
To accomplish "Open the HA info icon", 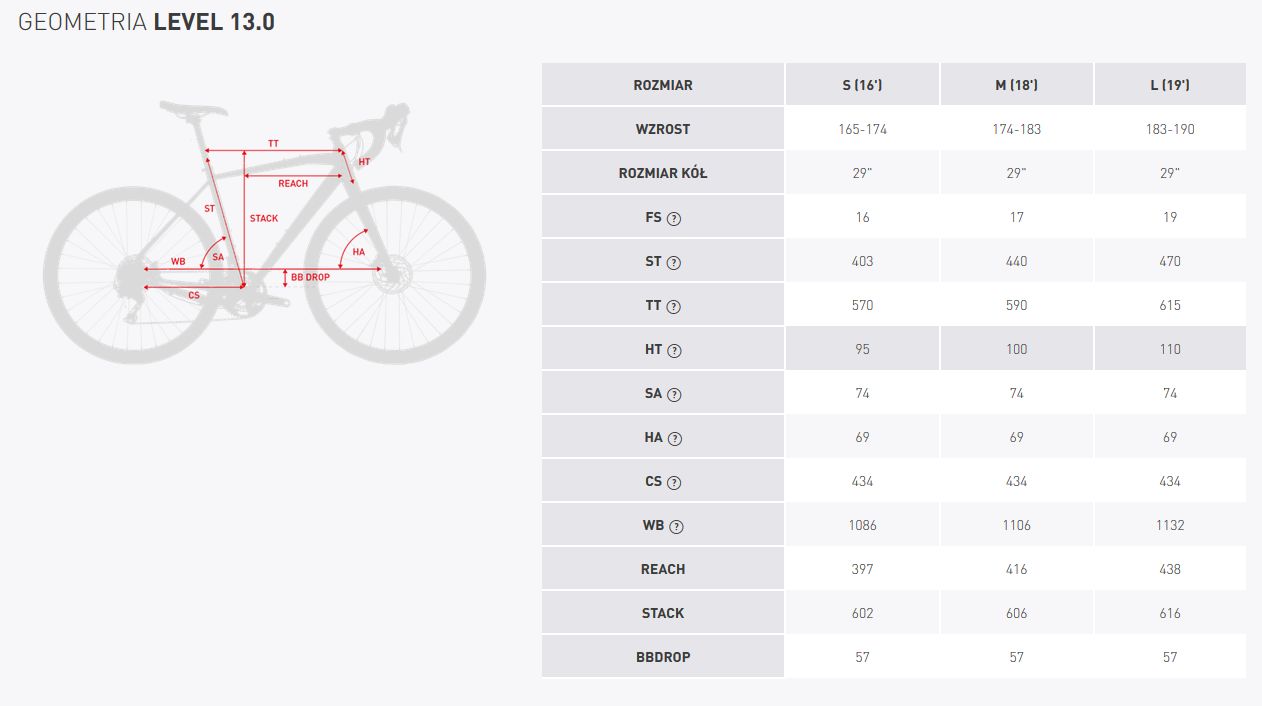I will [674, 438].
